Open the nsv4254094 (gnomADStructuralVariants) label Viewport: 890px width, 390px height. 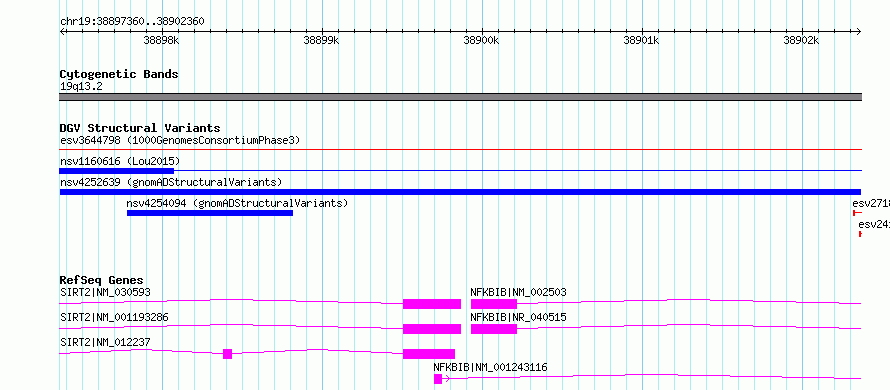237,203
